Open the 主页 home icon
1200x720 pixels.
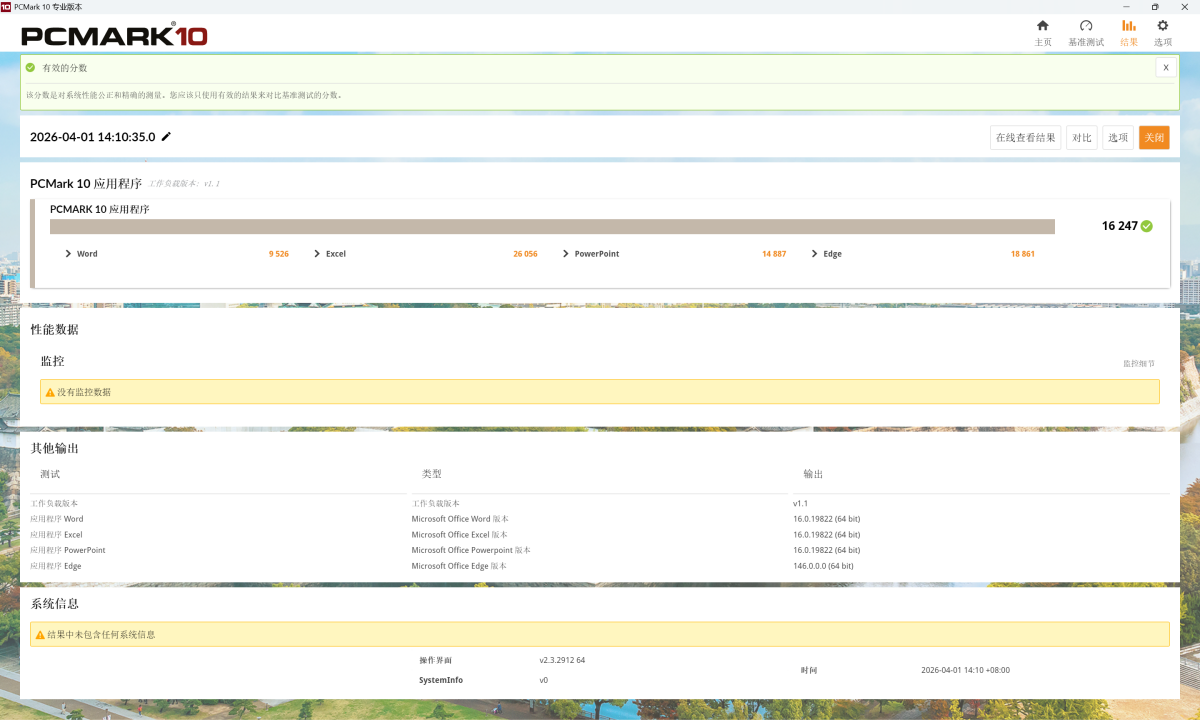pyautogui.click(x=1043, y=26)
